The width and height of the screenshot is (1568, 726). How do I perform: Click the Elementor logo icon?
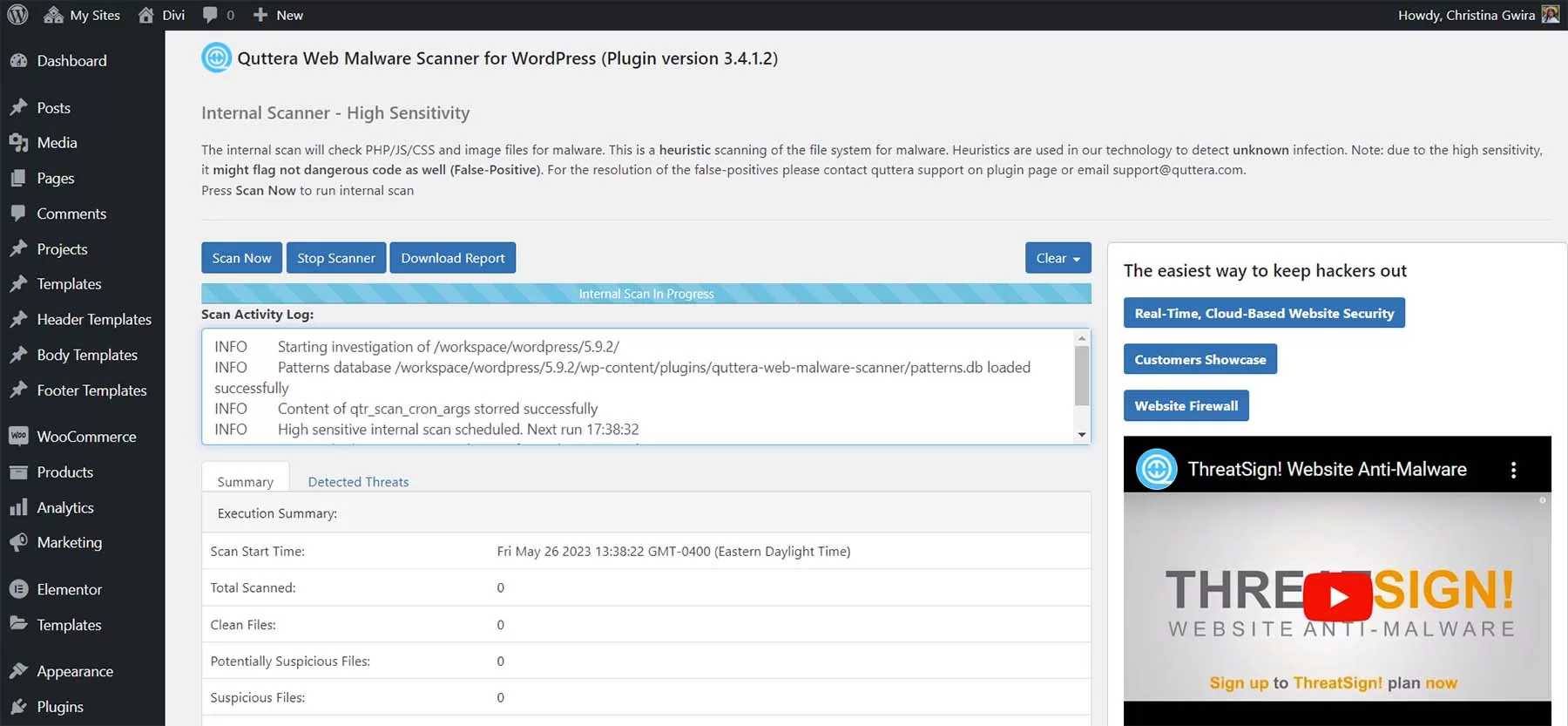tap(18, 589)
